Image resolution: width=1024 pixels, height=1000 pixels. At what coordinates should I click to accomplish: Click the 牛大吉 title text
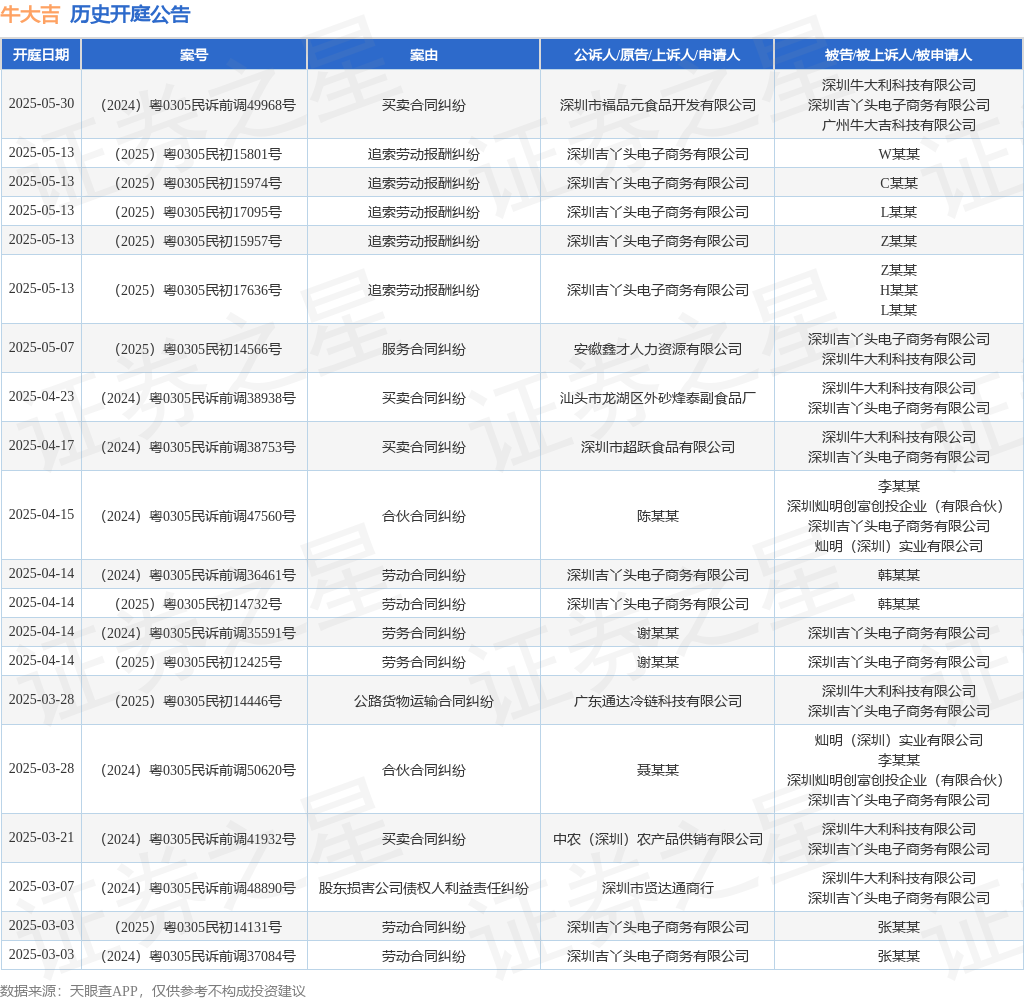pos(30,14)
